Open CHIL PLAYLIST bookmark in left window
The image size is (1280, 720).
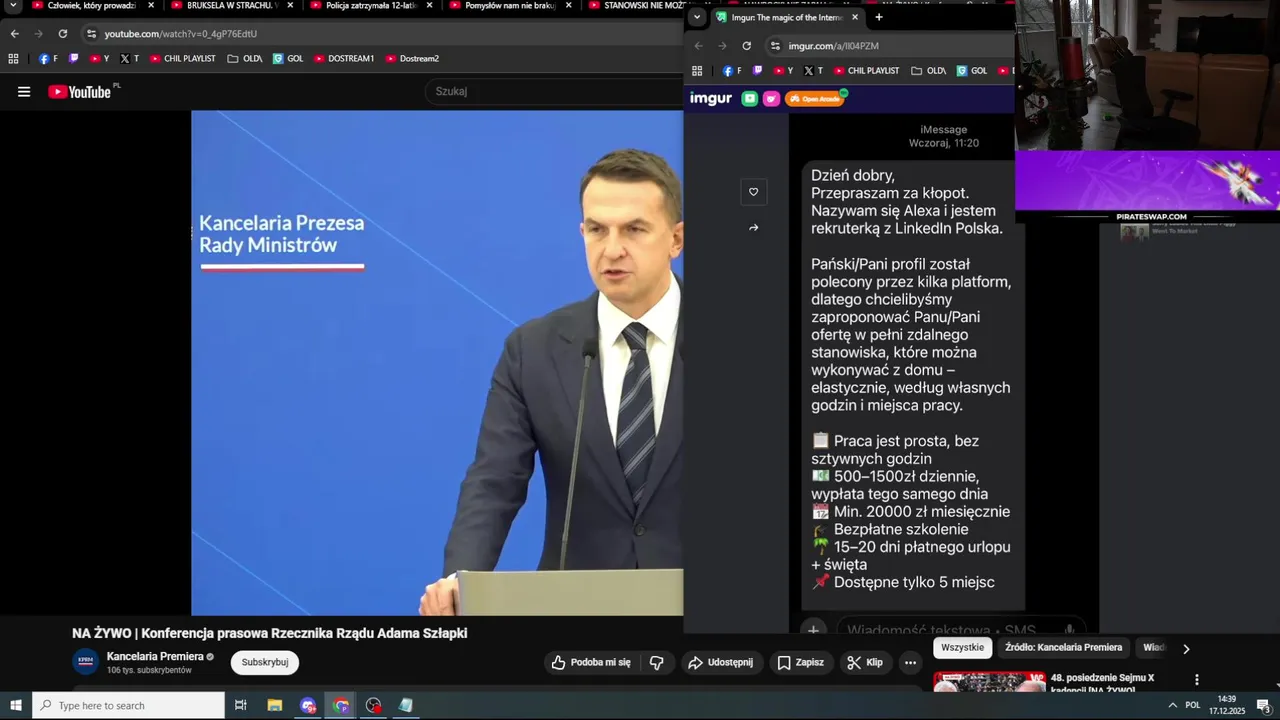pyautogui.click(x=183, y=59)
